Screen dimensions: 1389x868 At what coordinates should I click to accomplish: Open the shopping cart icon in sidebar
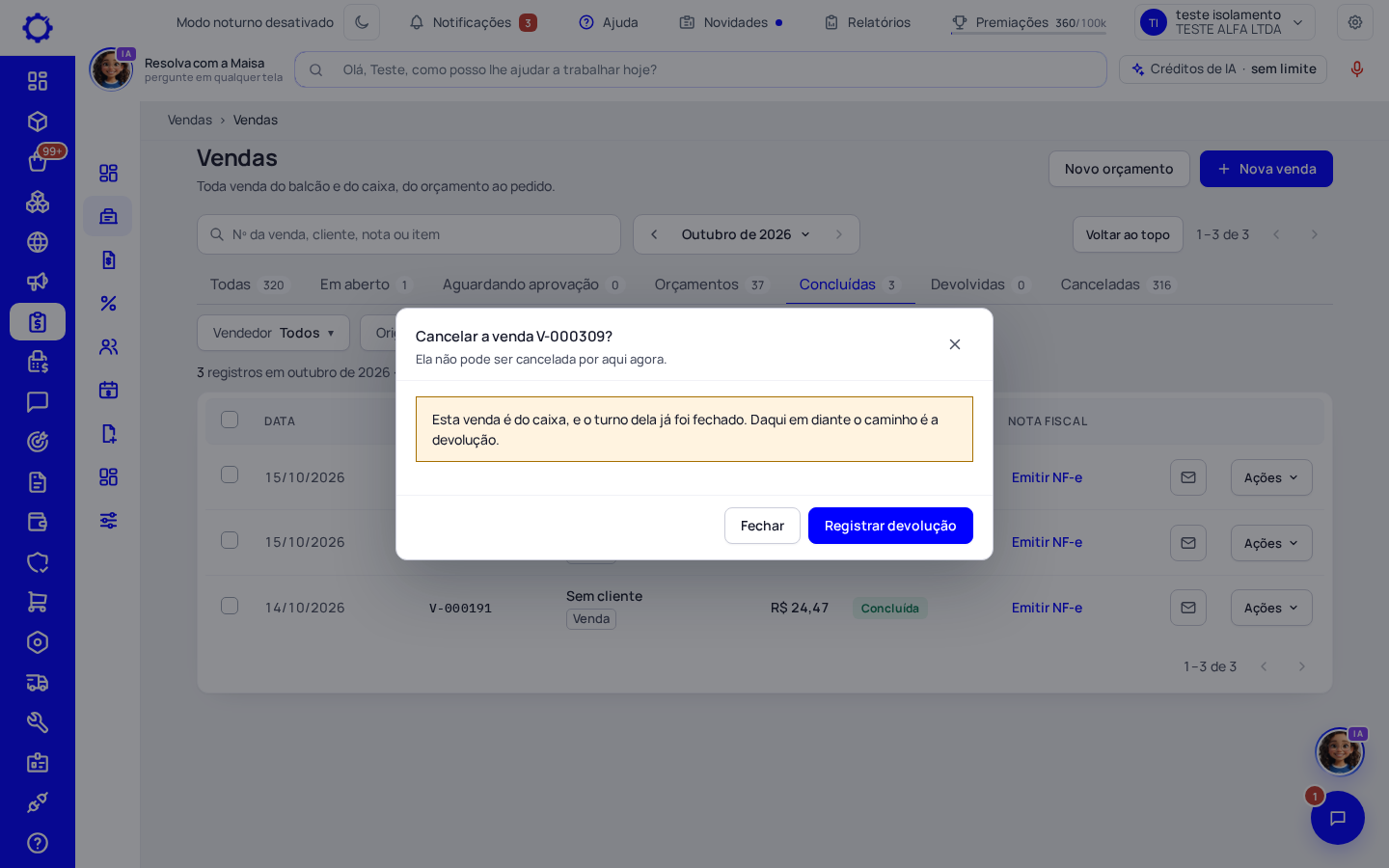(x=38, y=602)
